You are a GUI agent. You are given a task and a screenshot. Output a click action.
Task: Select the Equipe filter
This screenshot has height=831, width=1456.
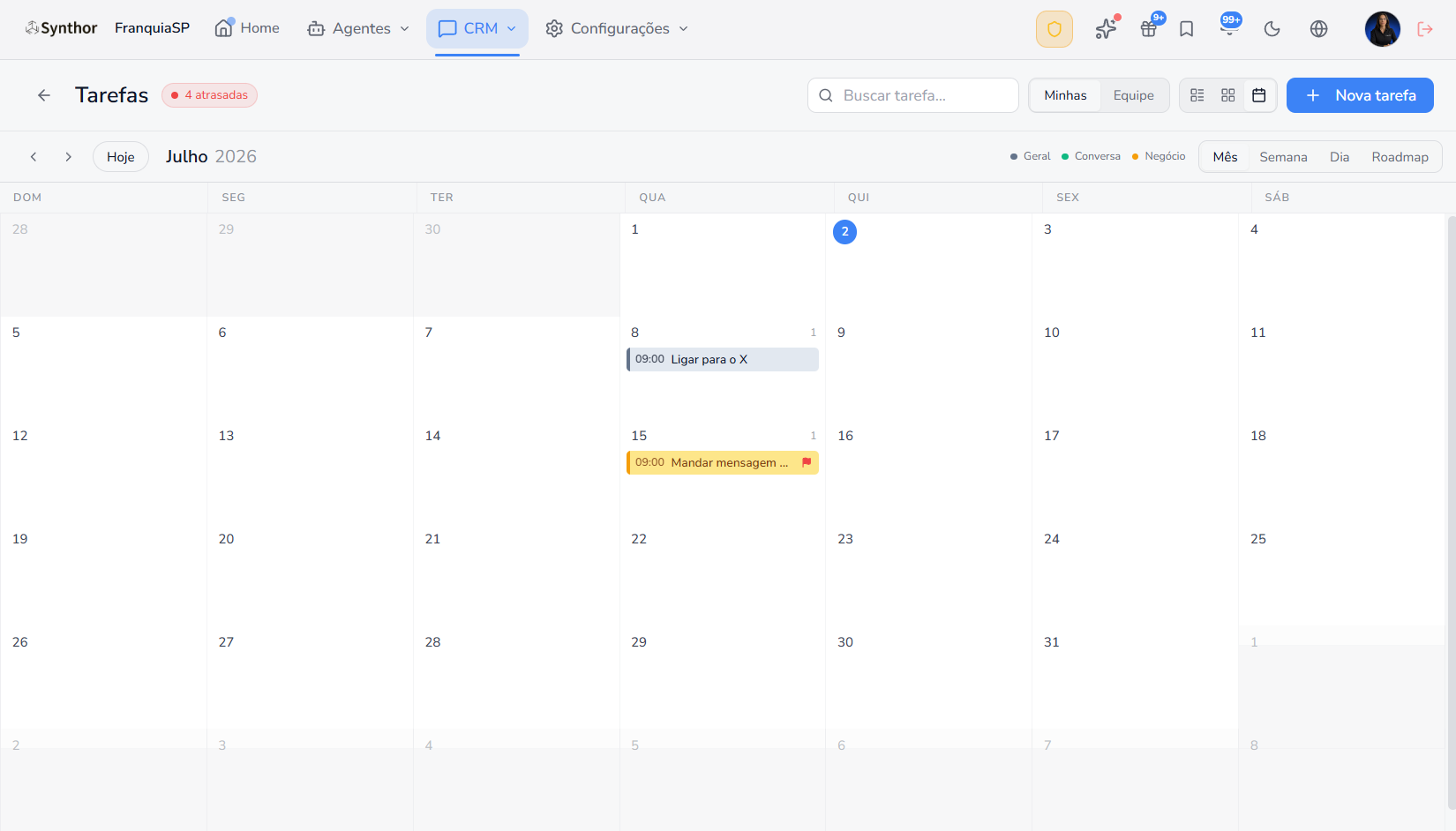[x=1134, y=95]
